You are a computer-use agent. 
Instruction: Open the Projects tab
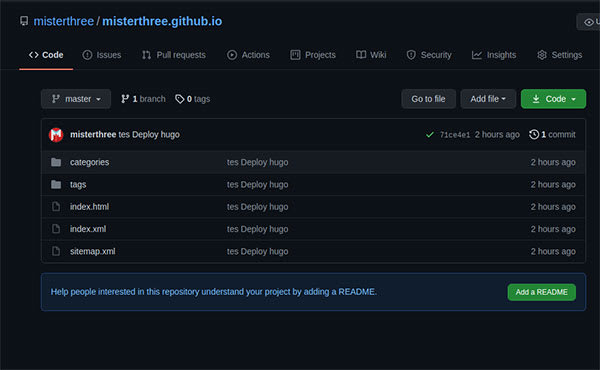click(313, 55)
